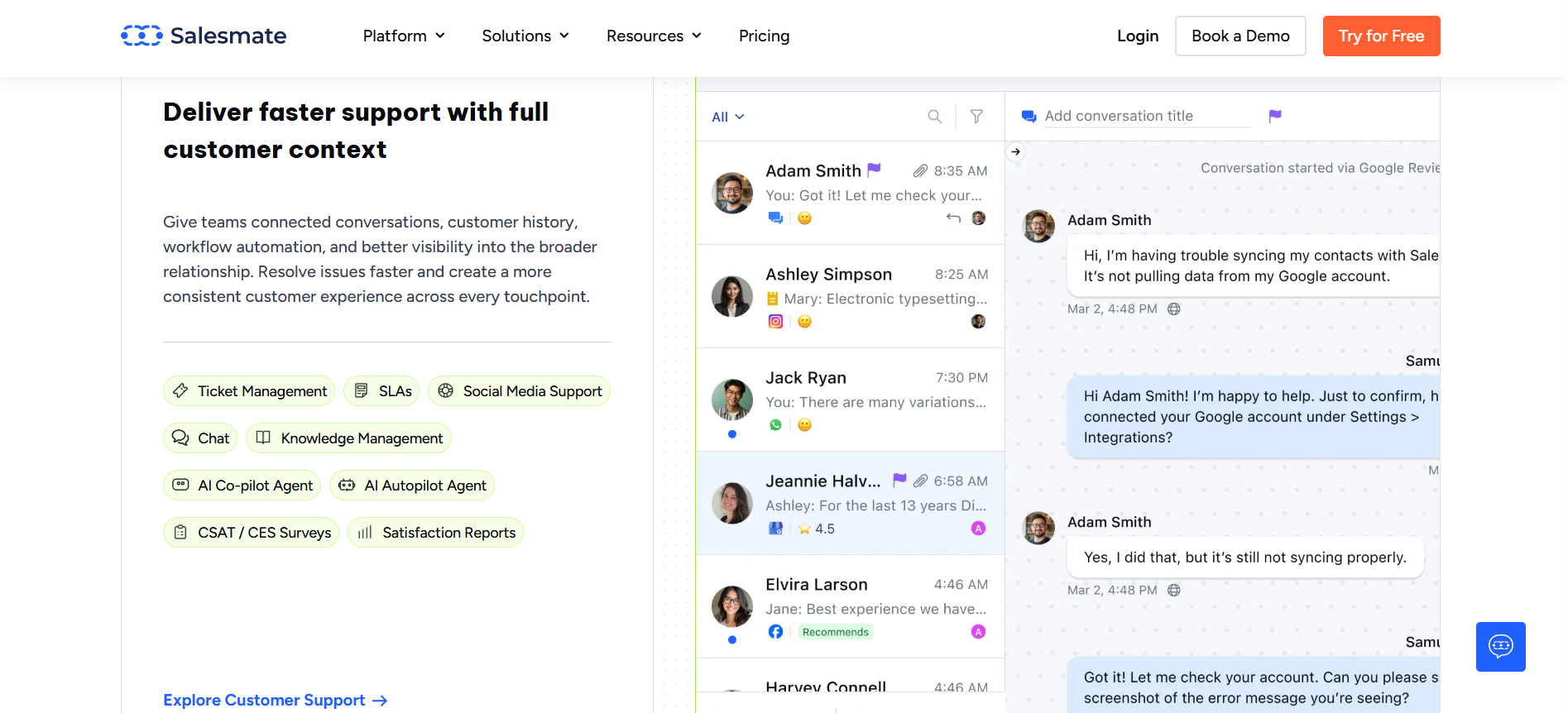Open Jeannie Halv... conversation in the list
This screenshot has height=713, width=1568.
(x=850, y=503)
